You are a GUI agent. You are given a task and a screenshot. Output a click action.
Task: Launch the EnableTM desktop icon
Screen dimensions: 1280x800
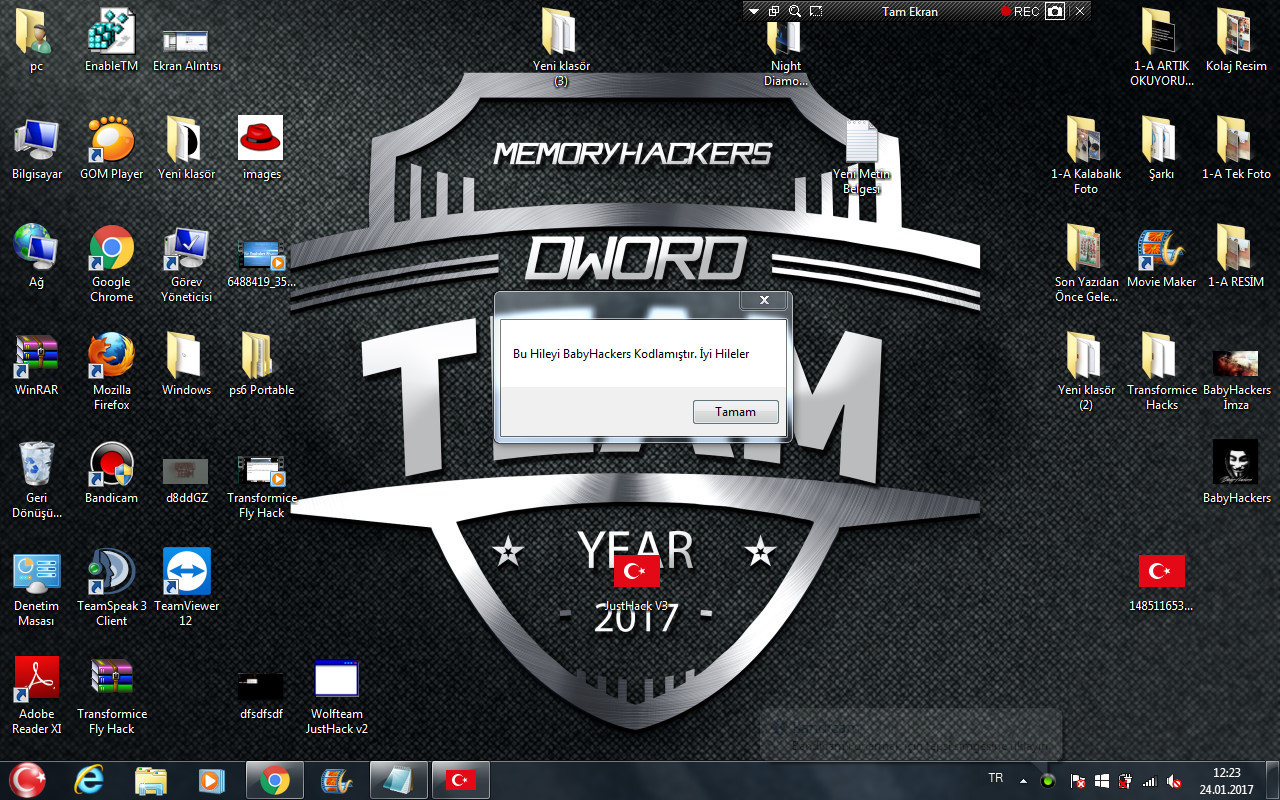(x=112, y=40)
